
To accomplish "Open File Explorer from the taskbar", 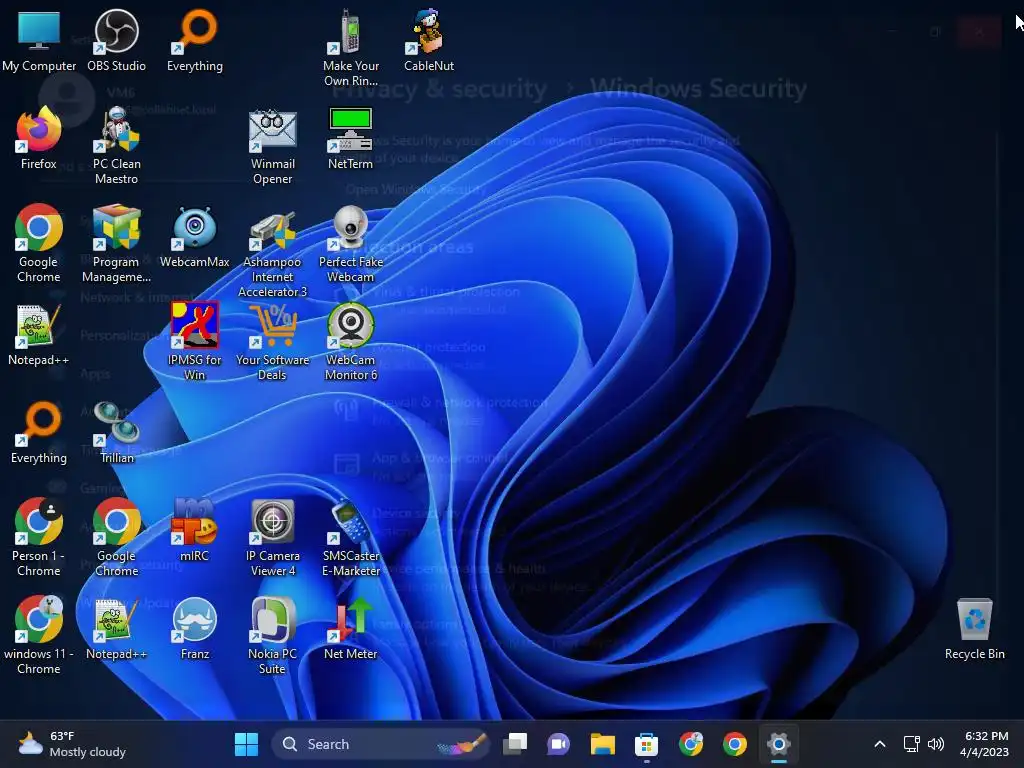I will (603, 744).
